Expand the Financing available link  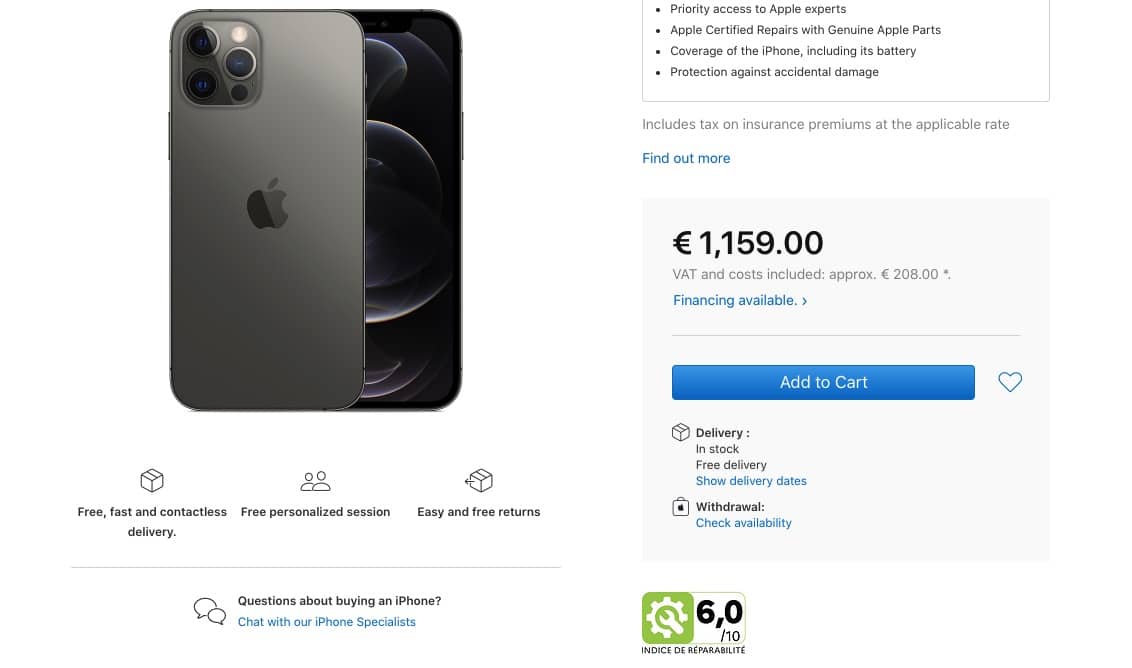coord(740,300)
